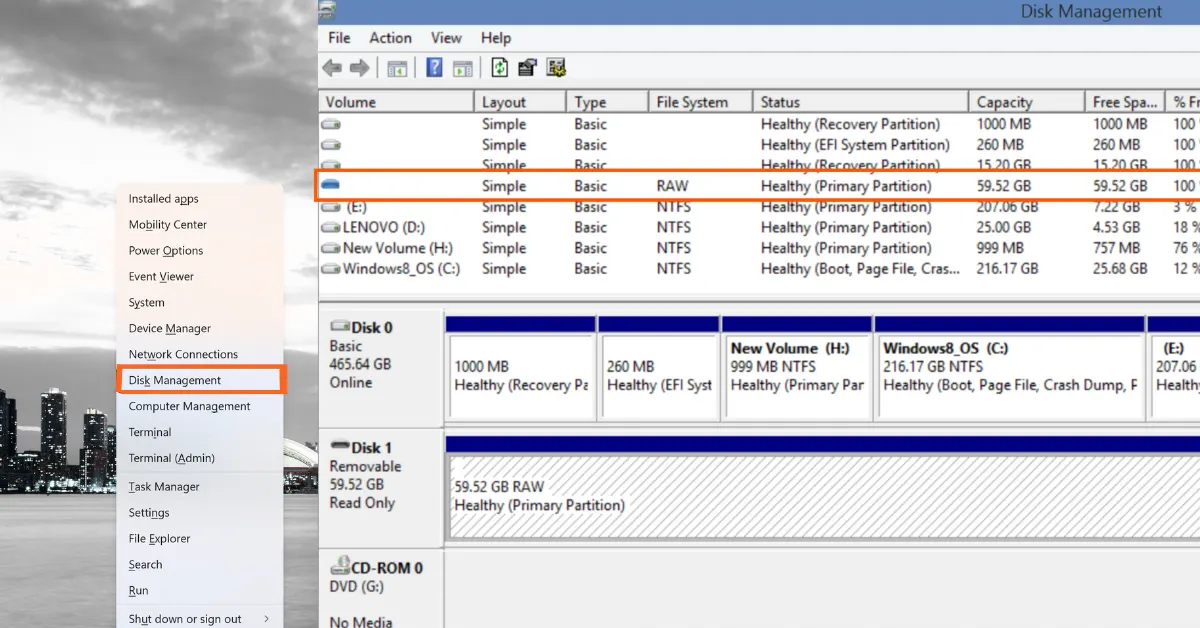Click the Refresh icon with green arrows

(x=499, y=68)
